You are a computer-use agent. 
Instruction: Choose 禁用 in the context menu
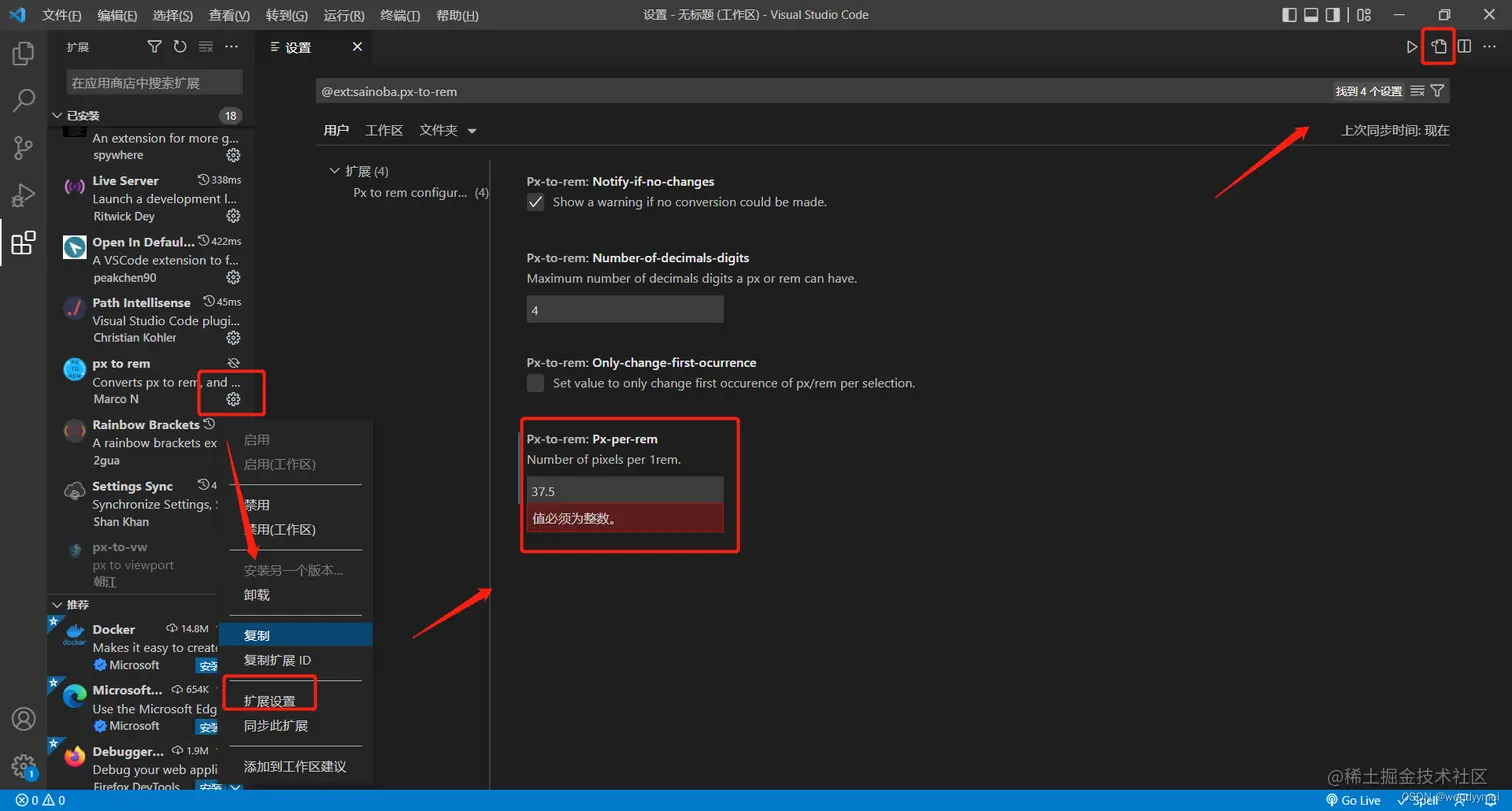(x=295, y=505)
